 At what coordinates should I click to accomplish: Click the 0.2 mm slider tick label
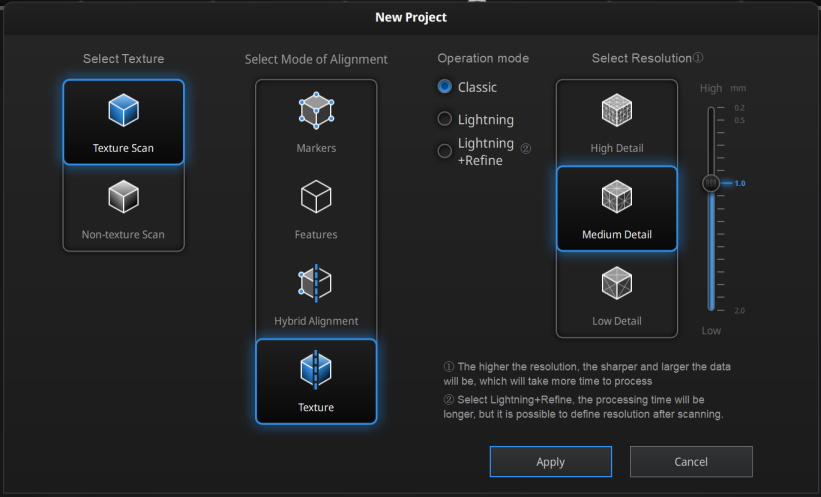739,108
